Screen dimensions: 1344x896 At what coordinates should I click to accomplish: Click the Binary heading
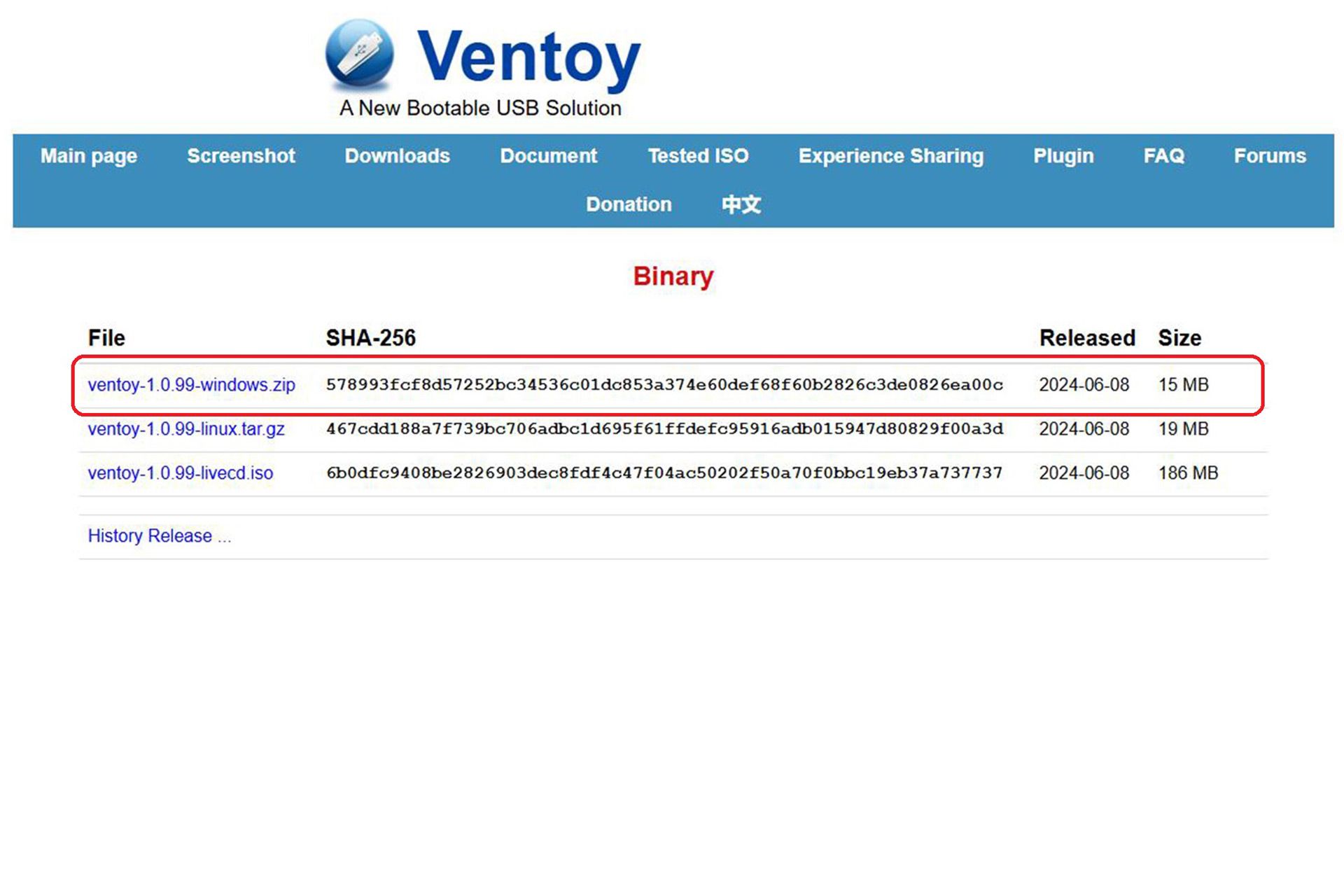click(x=673, y=276)
